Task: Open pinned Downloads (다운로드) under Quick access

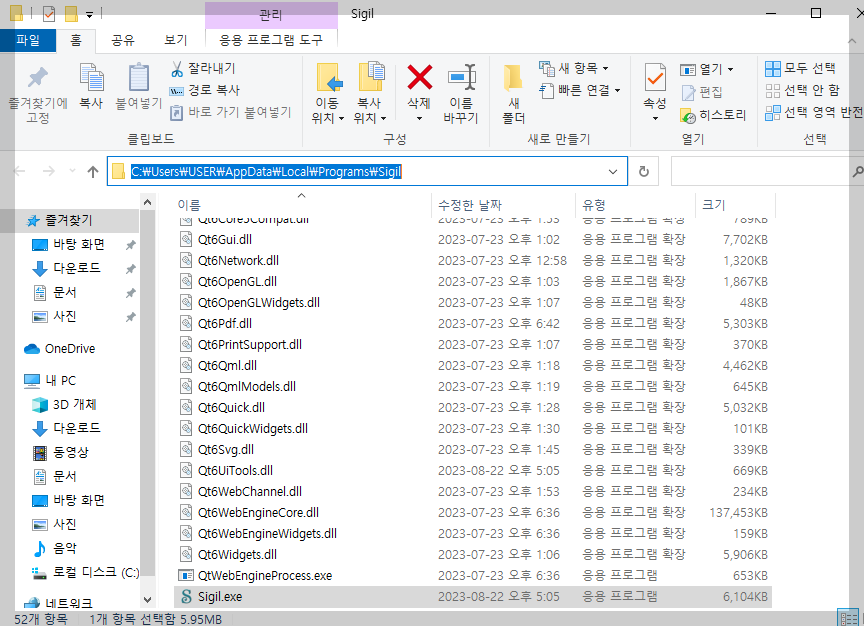Action: (x=77, y=268)
